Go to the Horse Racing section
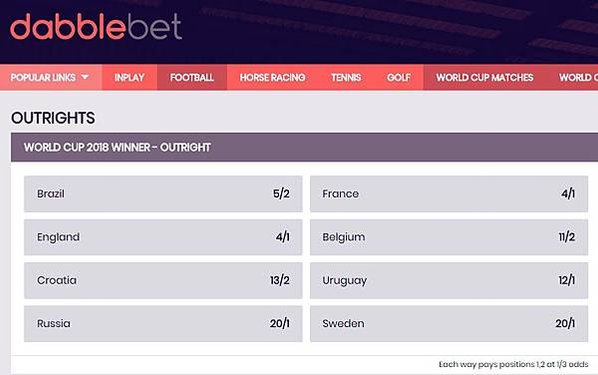 pos(272,77)
